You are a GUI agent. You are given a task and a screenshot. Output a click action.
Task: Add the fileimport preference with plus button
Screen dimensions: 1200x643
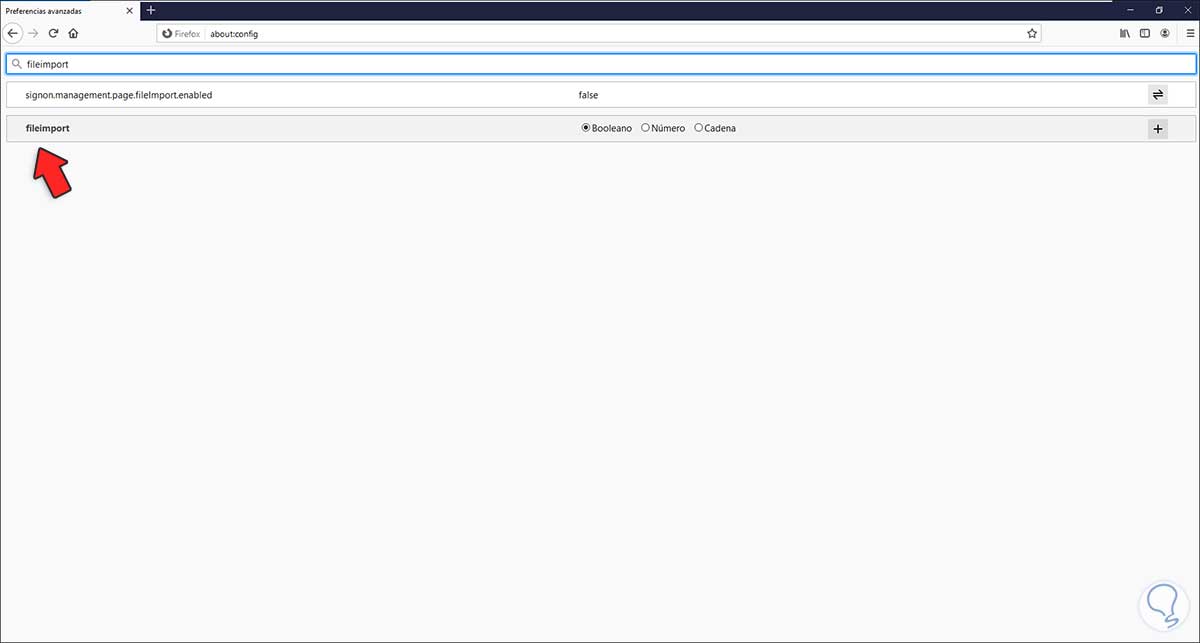[1157, 129]
